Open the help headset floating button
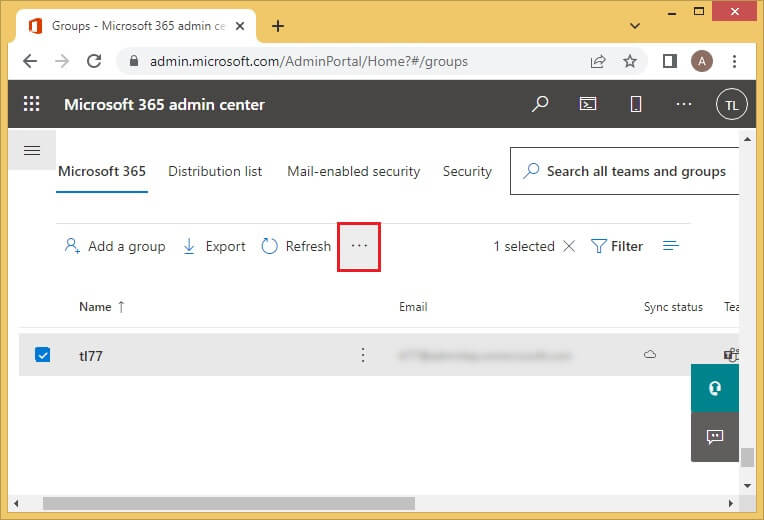The height and width of the screenshot is (520, 764). coord(714,388)
